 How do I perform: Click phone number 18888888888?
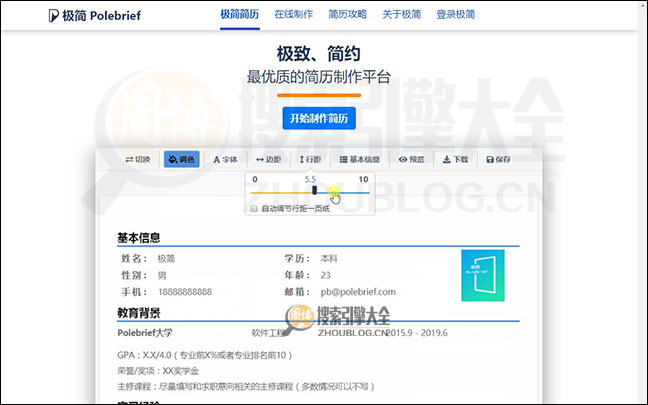click(185, 292)
